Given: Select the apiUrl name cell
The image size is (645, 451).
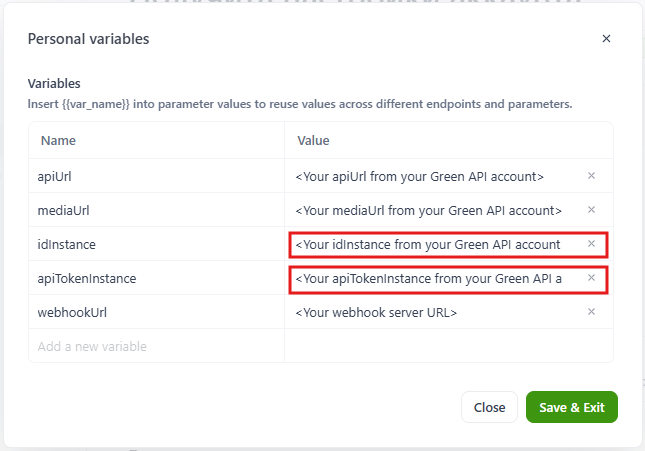Looking at the screenshot, I should 156,176.
